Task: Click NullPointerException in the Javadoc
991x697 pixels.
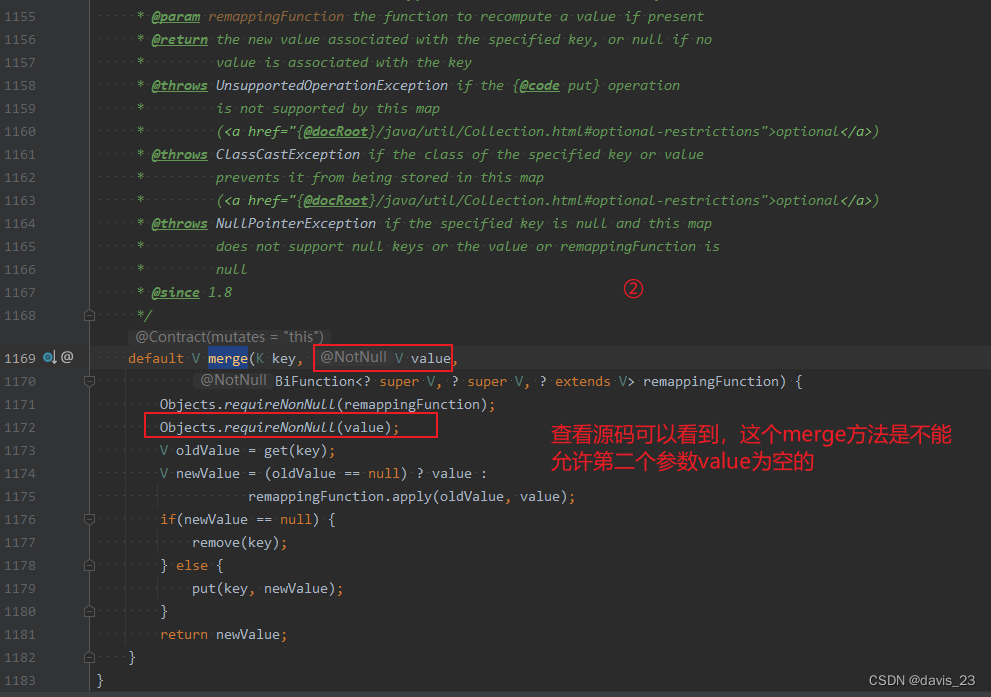Action: coord(296,224)
